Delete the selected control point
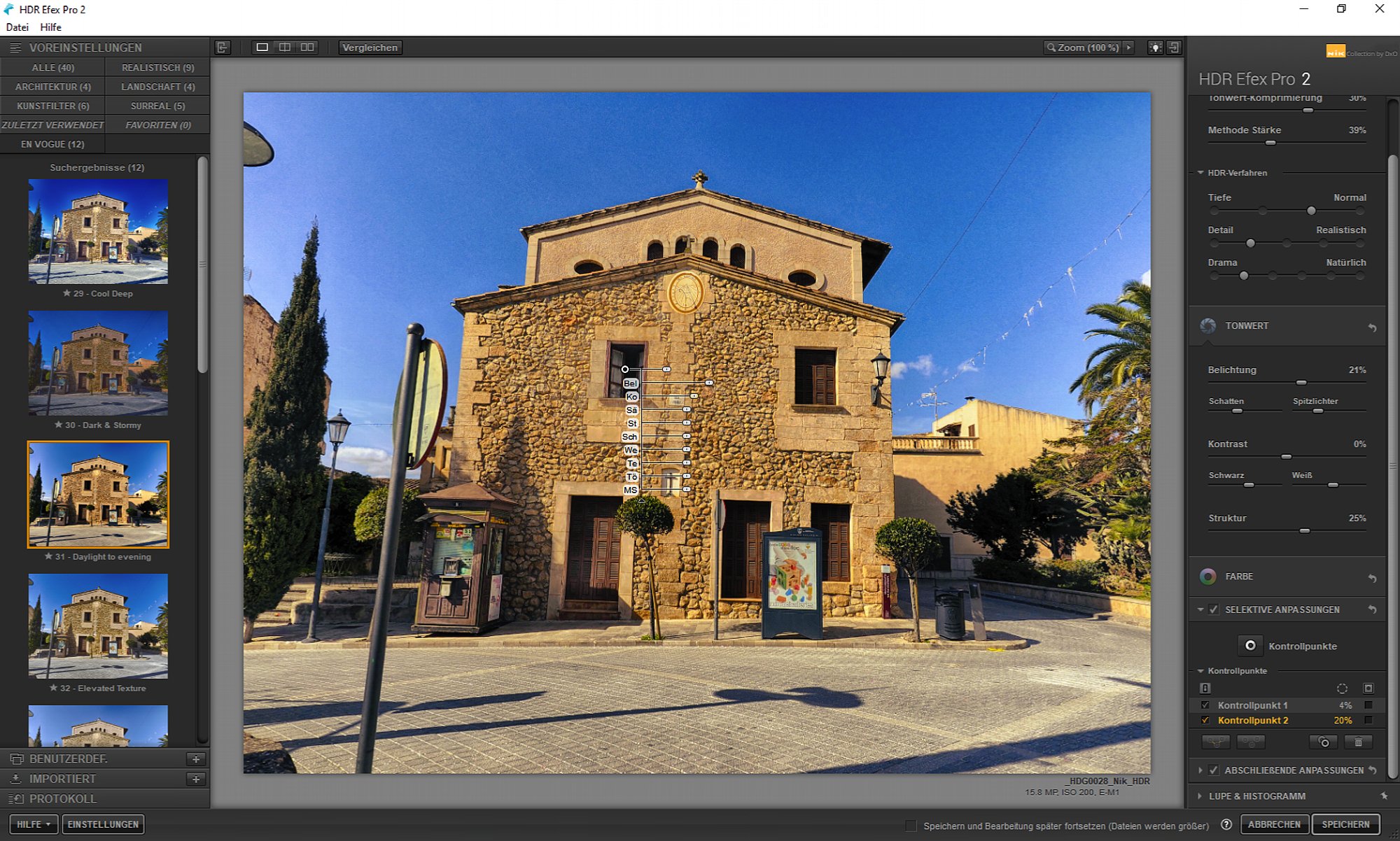This screenshot has width=1400, height=841. point(1358,742)
